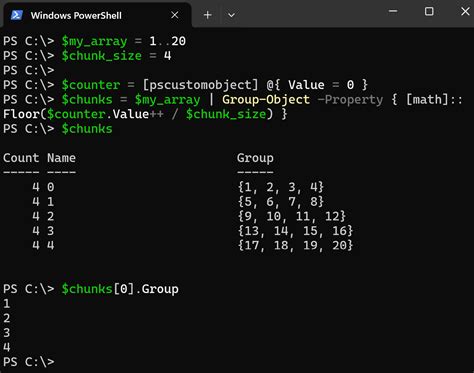Select the Windows PowerShell tab

(x=97, y=15)
